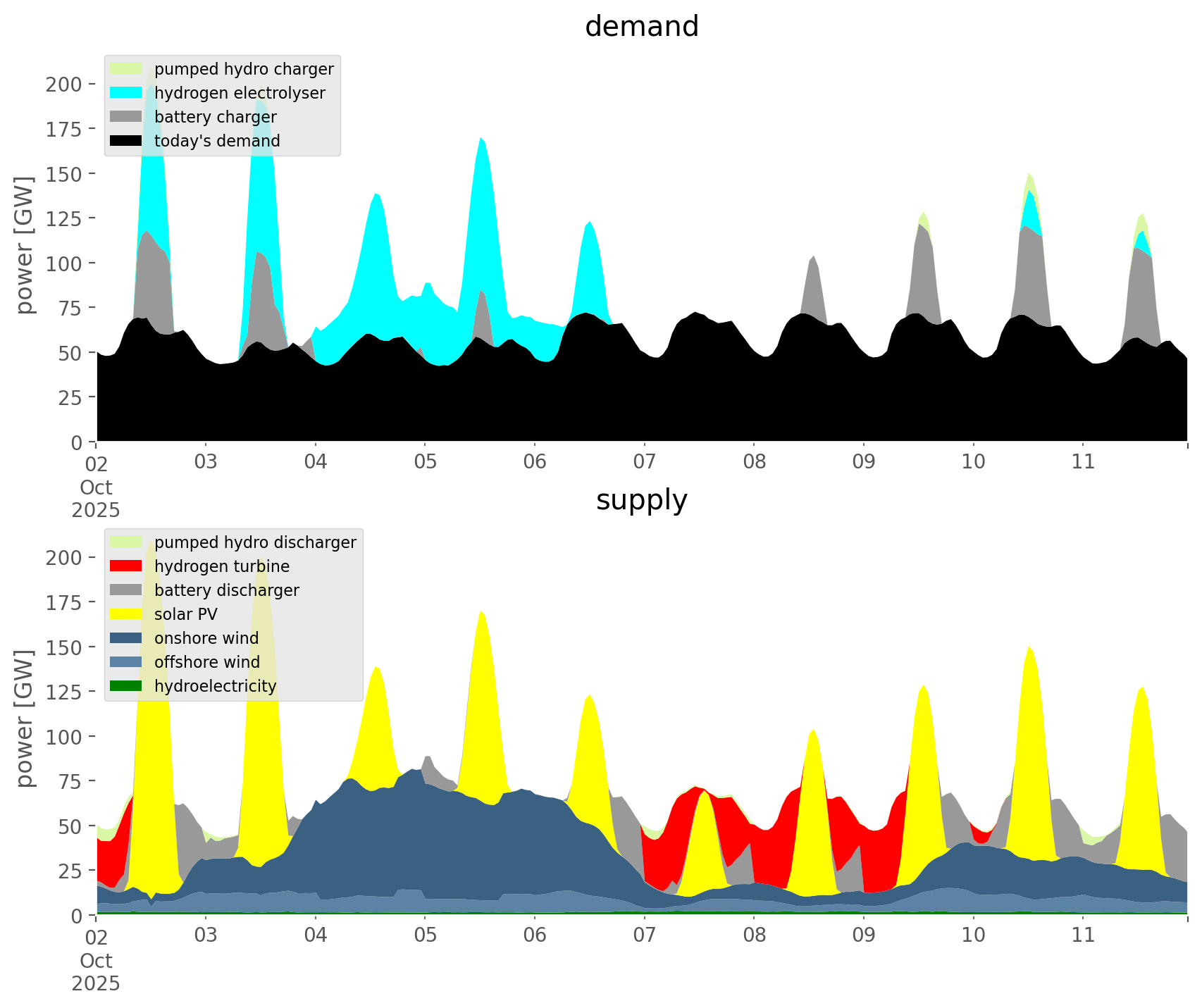
Task: Click the "09" tick on supply x-axis
Action: (863, 935)
